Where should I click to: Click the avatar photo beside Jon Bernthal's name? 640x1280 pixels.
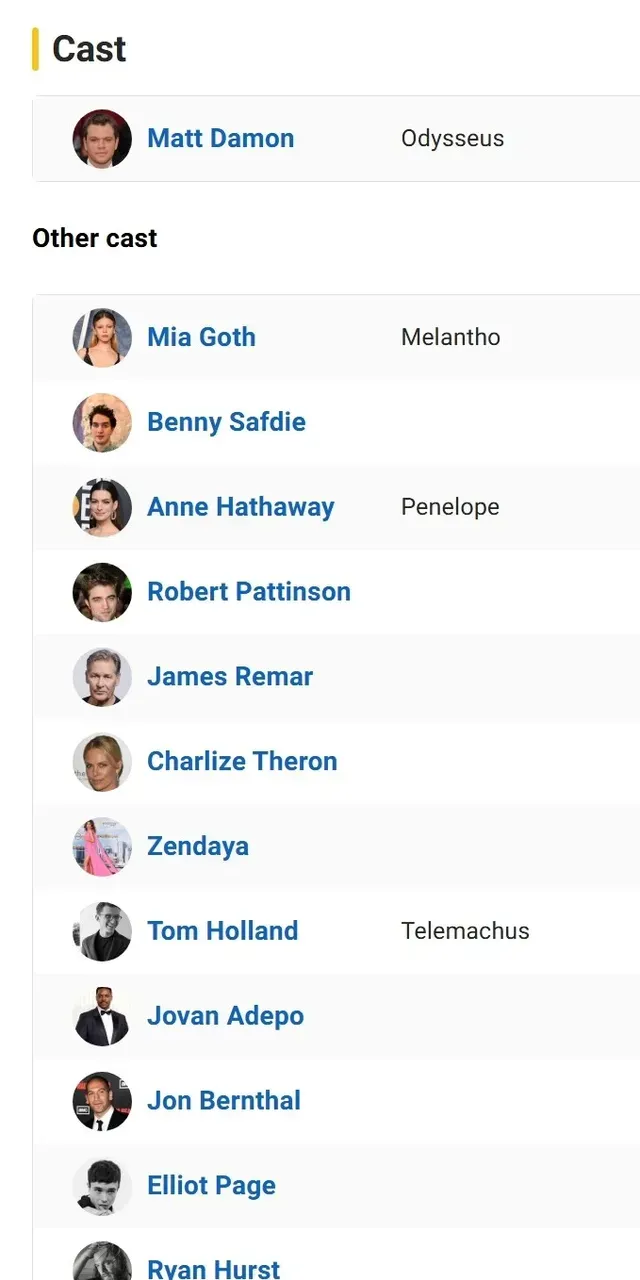click(x=102, y=1101)
